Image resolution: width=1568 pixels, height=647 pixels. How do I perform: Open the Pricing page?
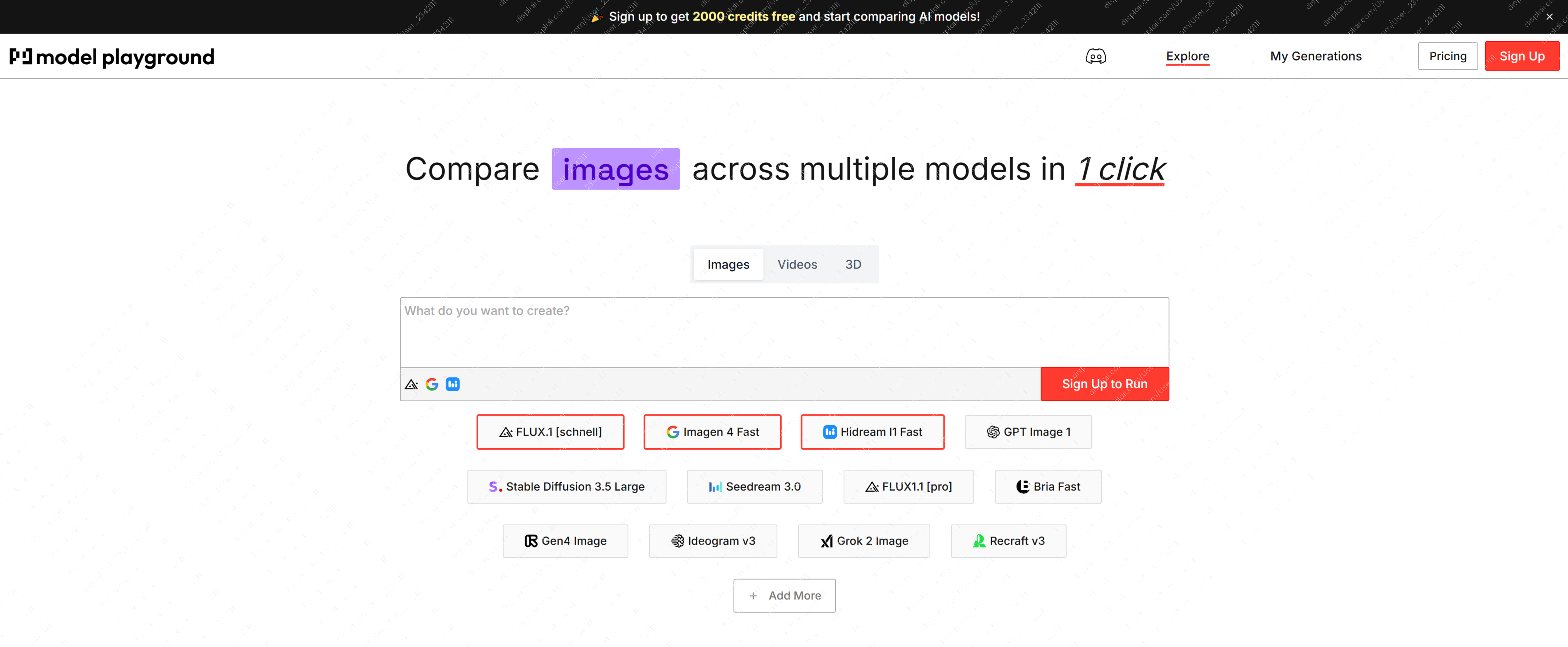click(1447, 57)
